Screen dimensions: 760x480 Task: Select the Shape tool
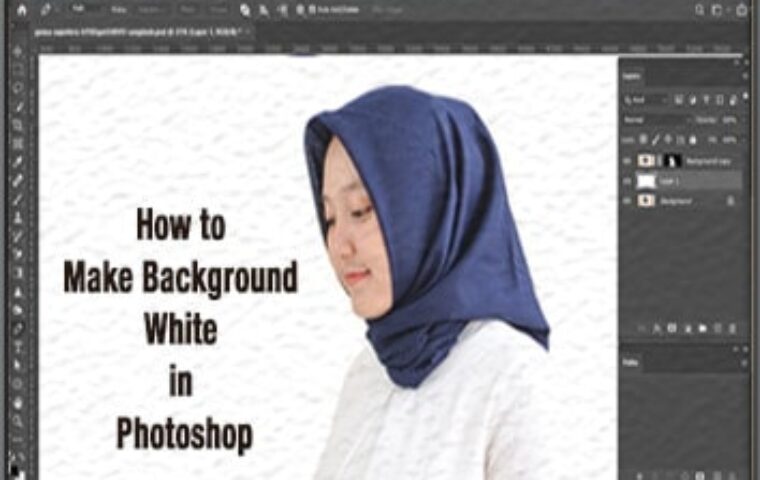(x=18, y=384)
